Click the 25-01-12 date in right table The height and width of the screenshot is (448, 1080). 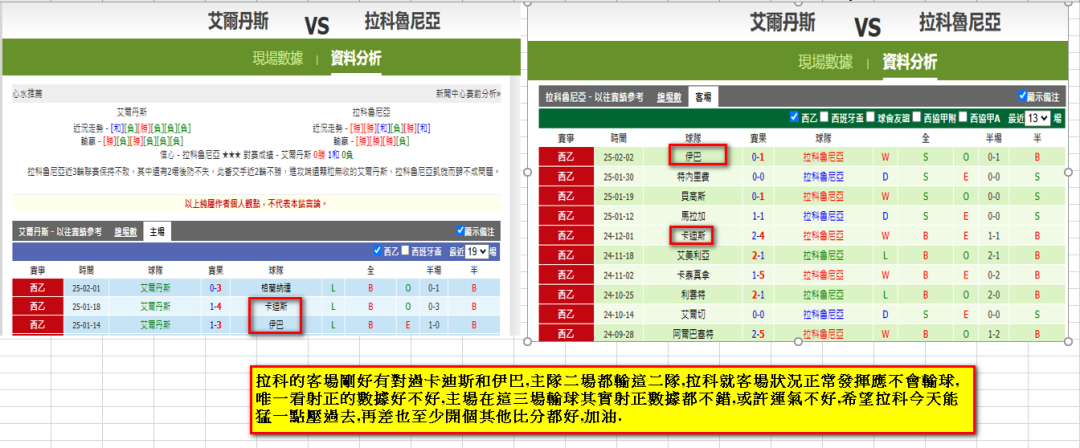click(x=619, y=216)
